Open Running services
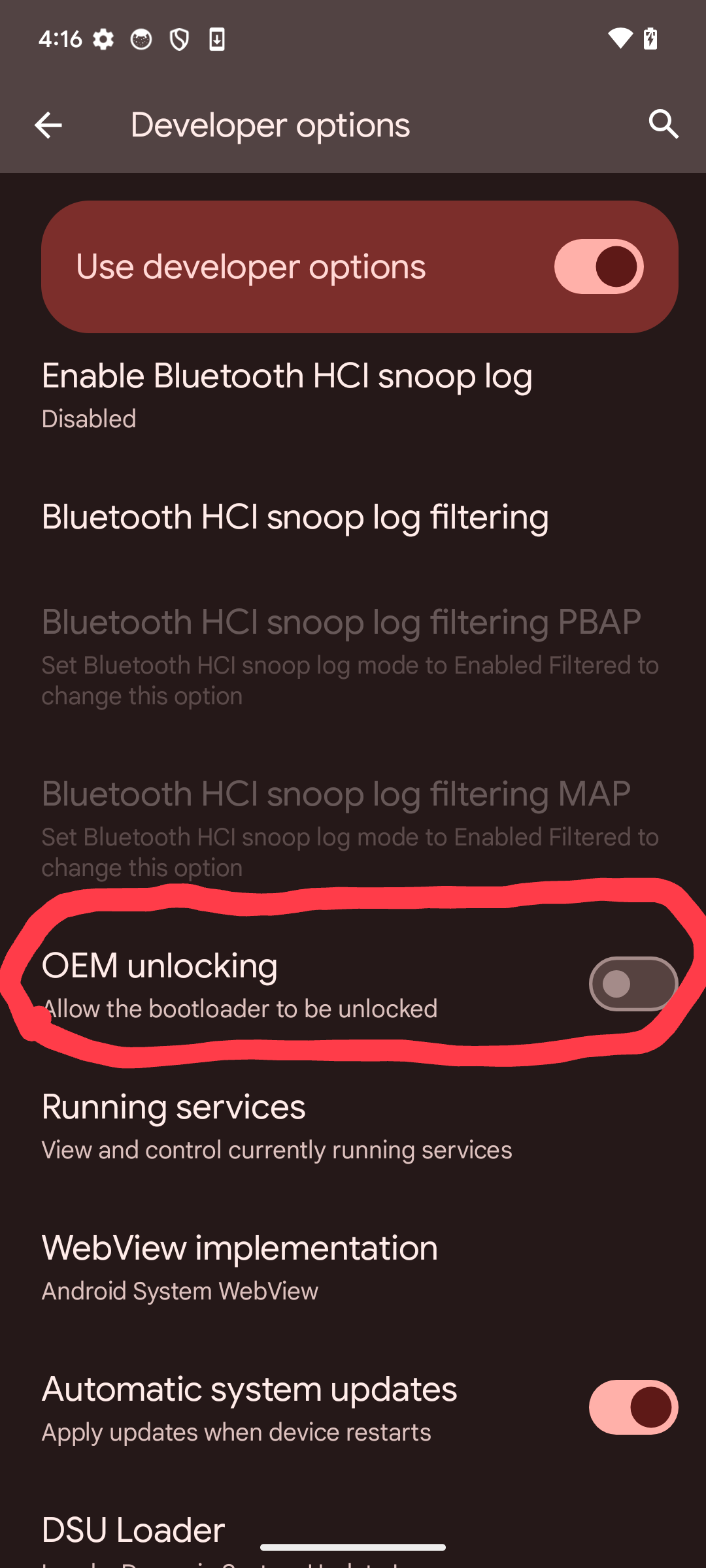 tap(353, 1126)
